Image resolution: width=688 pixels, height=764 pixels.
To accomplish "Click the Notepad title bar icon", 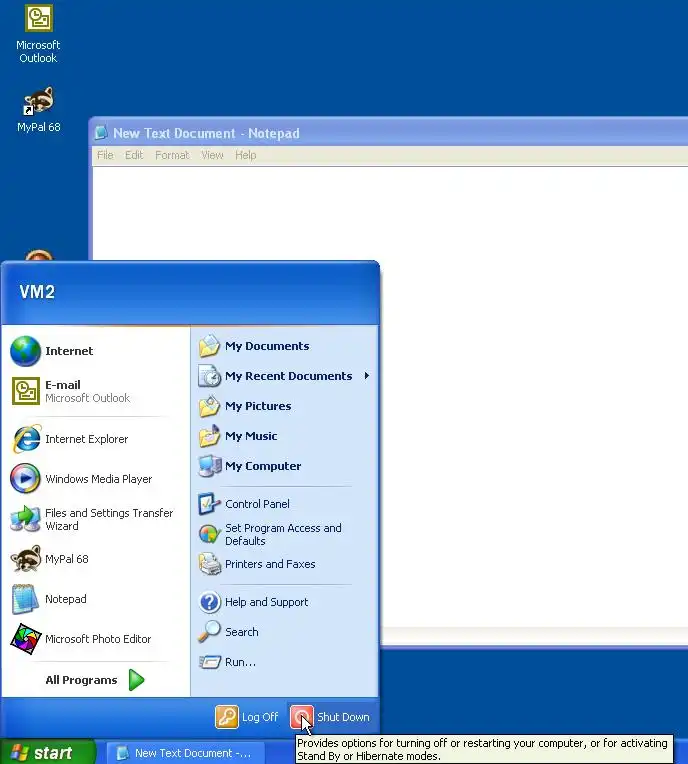I will coord(101,133).
